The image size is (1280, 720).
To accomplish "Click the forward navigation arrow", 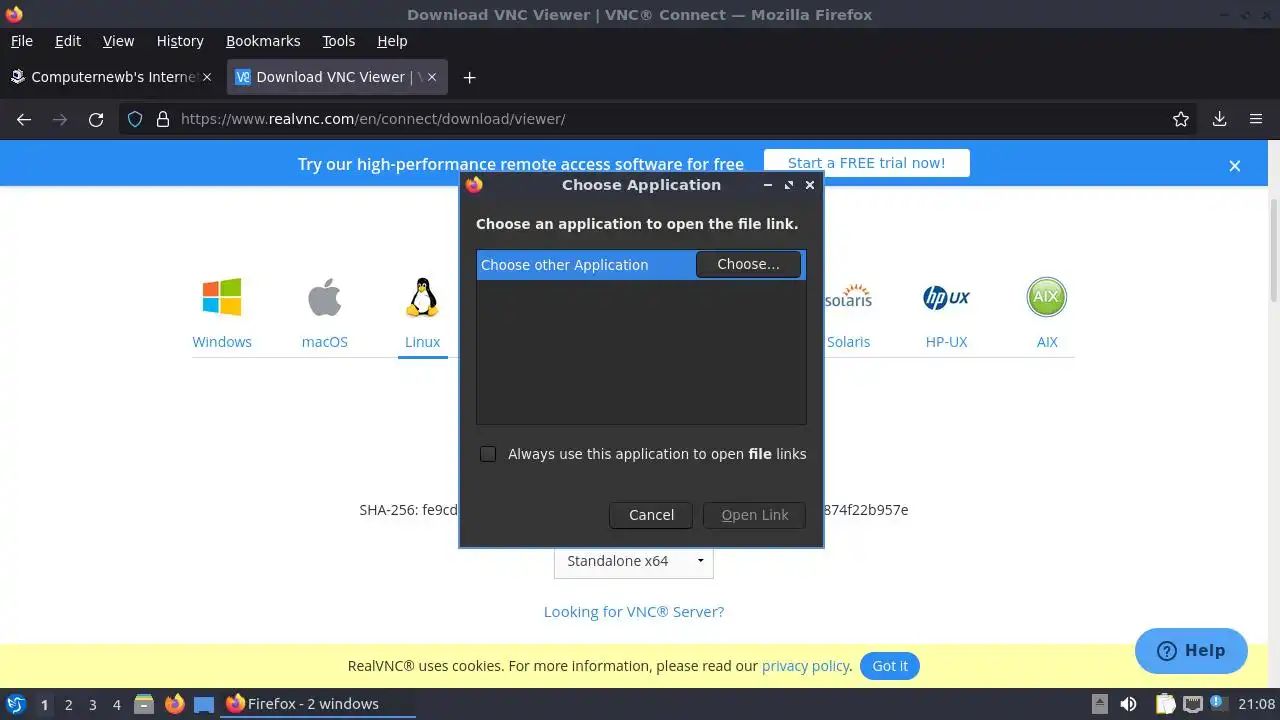I will click(x=60, y=119).
